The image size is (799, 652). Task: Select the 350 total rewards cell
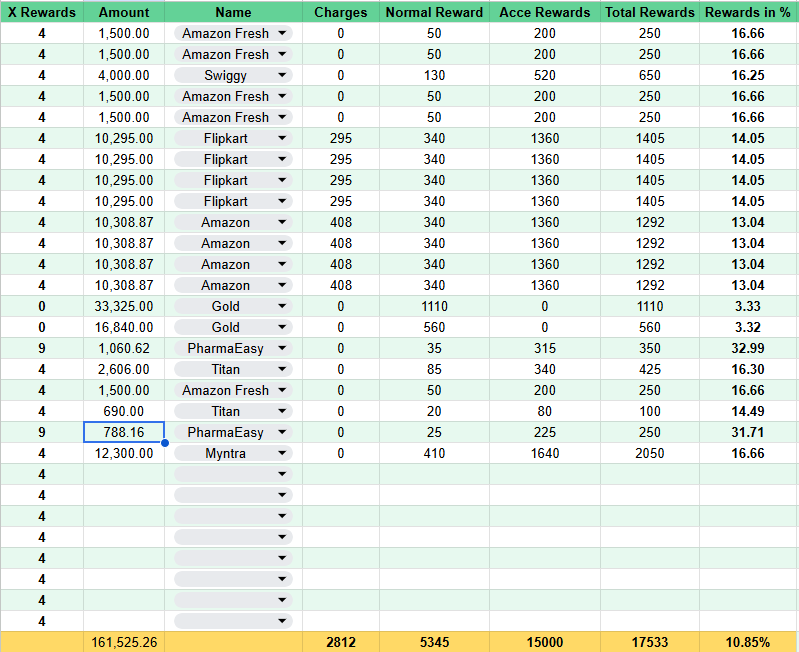(x=650, y=348)
